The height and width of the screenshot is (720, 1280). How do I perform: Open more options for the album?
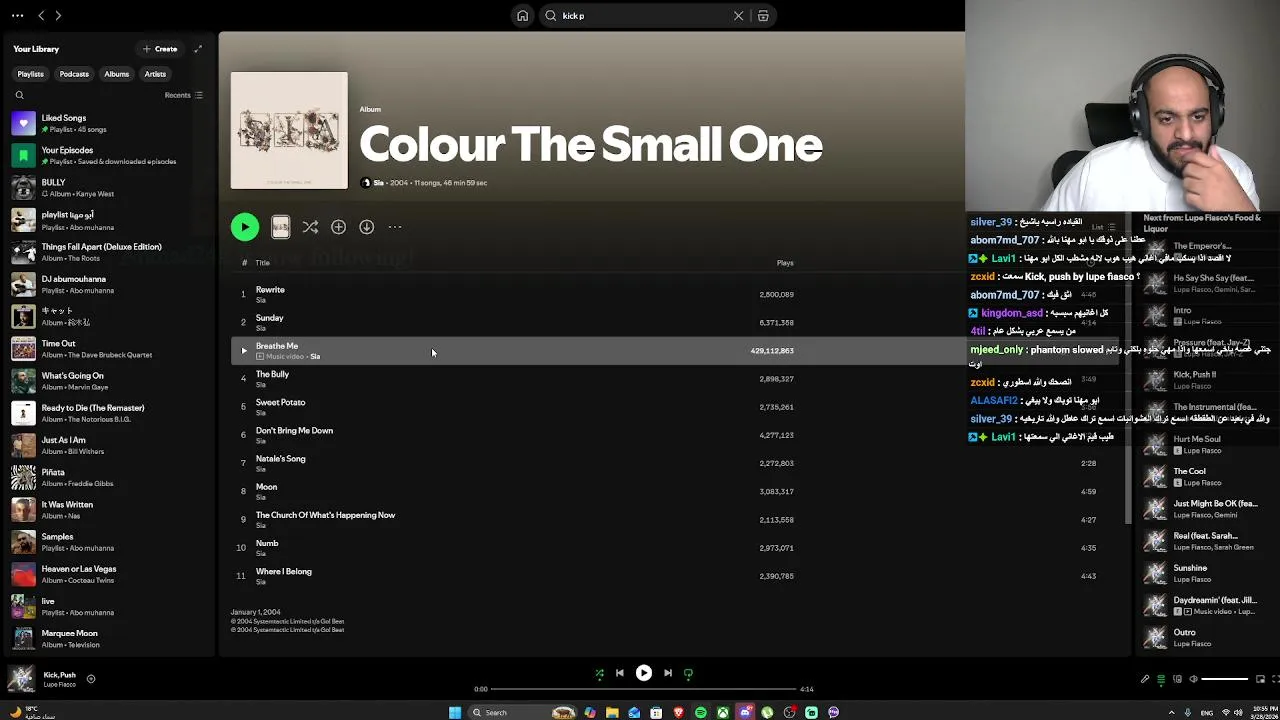395,227
